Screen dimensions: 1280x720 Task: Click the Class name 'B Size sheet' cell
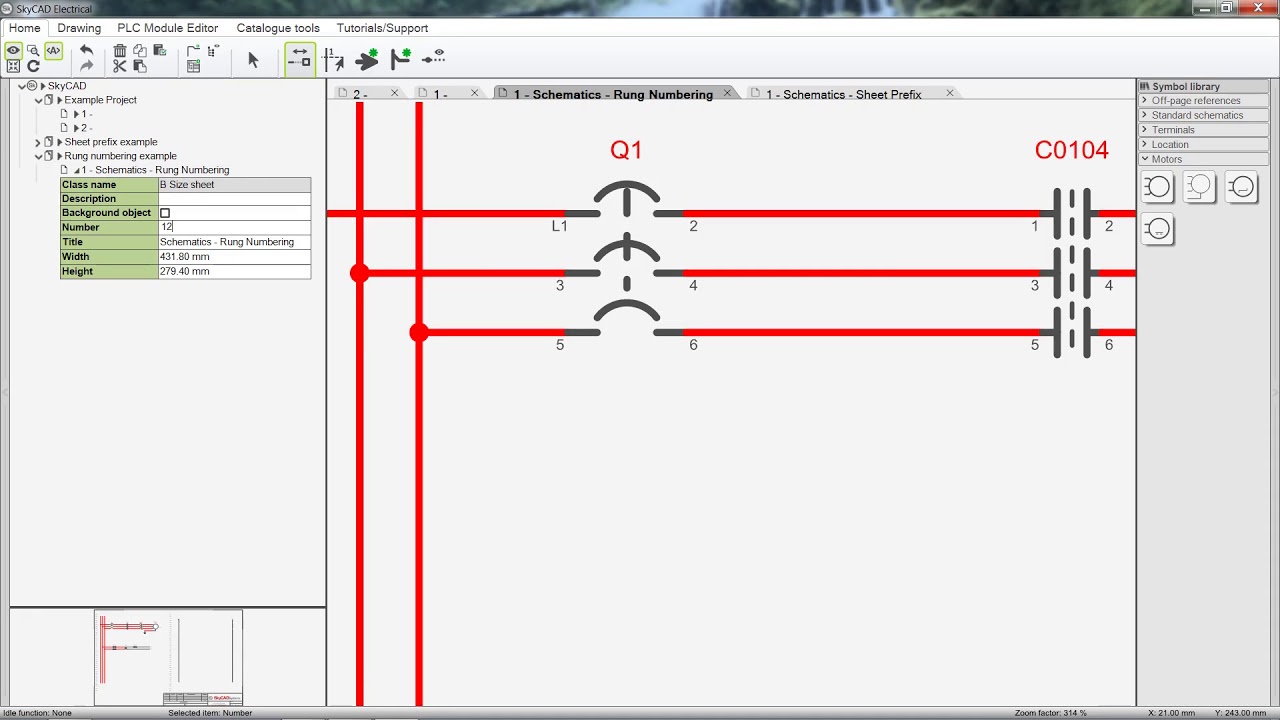click(235, 185)
